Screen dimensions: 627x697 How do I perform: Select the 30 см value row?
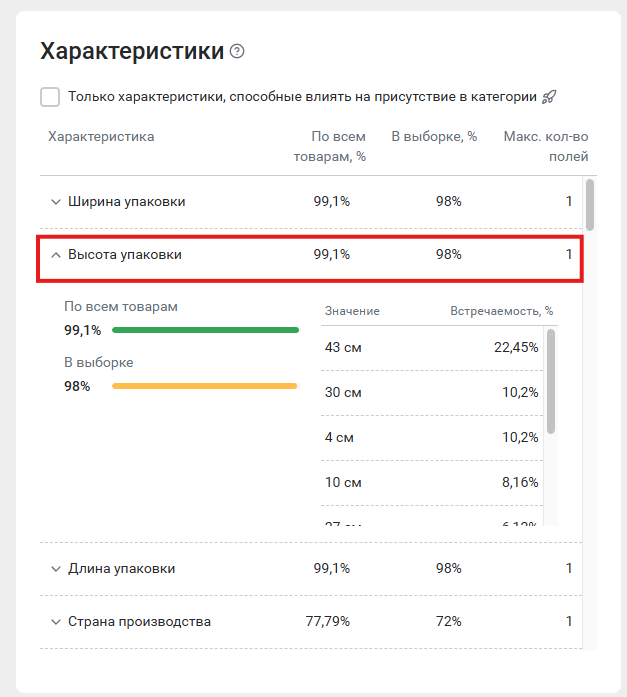coord(432,393)
